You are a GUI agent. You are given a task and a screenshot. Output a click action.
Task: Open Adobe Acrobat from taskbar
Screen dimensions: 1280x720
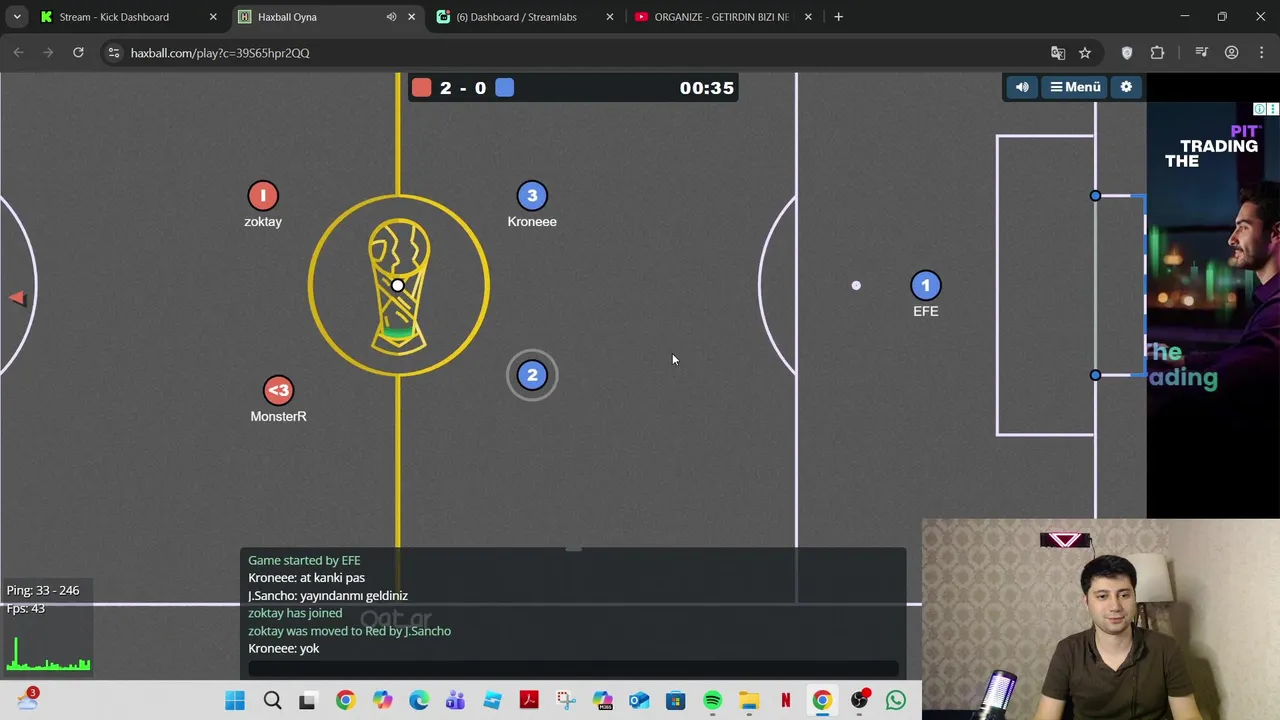click(x=529, y=701)
